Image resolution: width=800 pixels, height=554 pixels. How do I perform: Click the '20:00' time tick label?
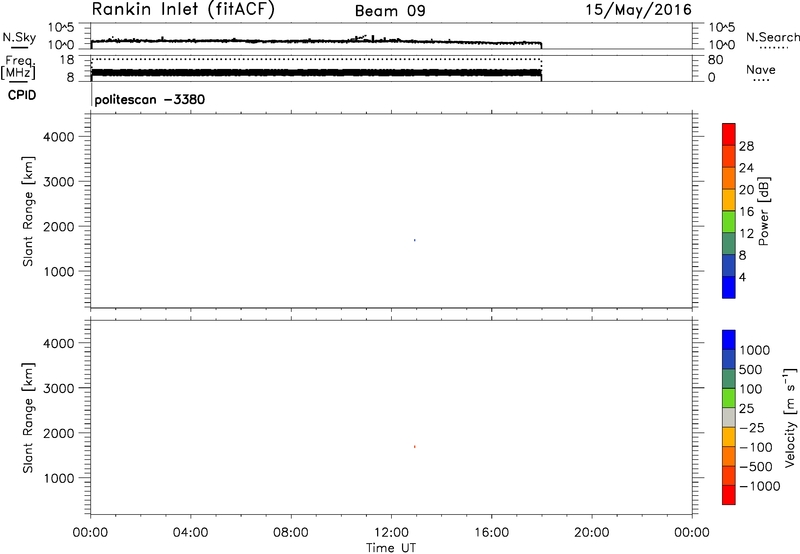point(591,533)
